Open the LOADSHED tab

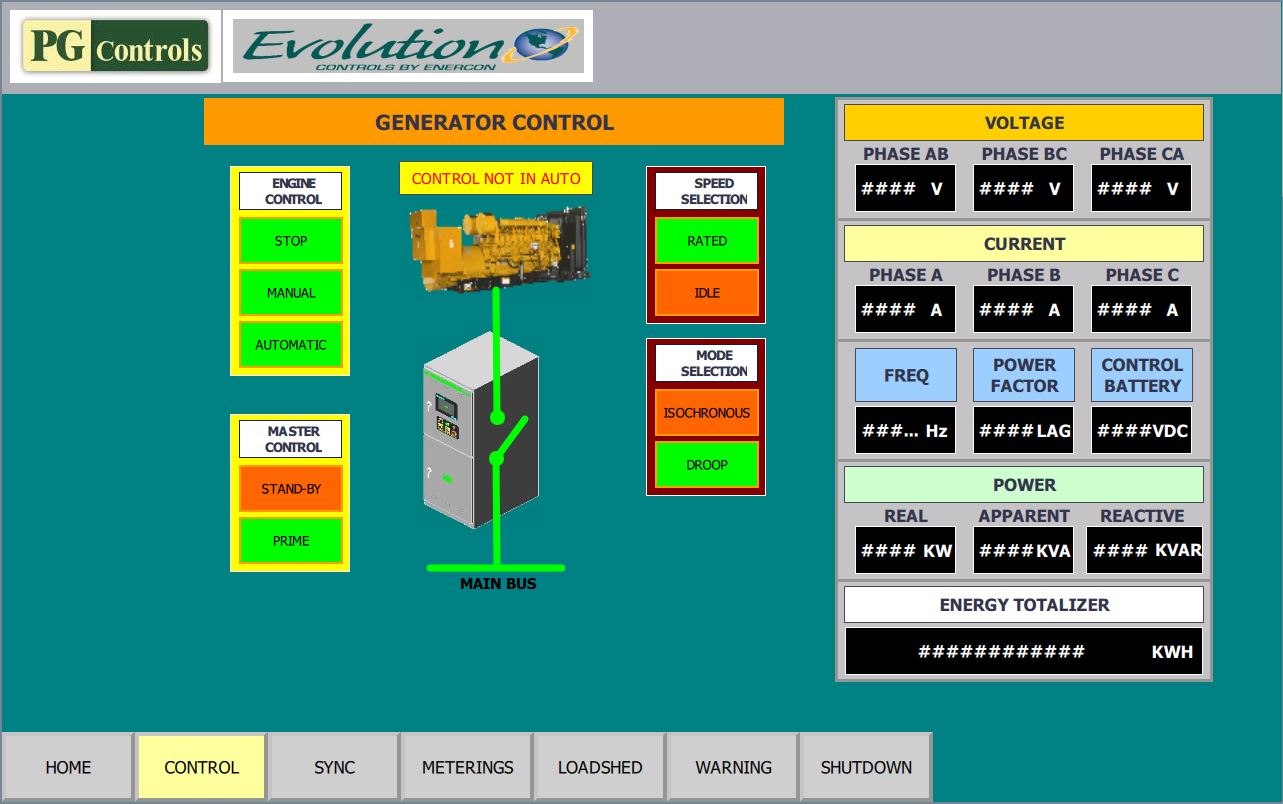[x=600, y=767]
